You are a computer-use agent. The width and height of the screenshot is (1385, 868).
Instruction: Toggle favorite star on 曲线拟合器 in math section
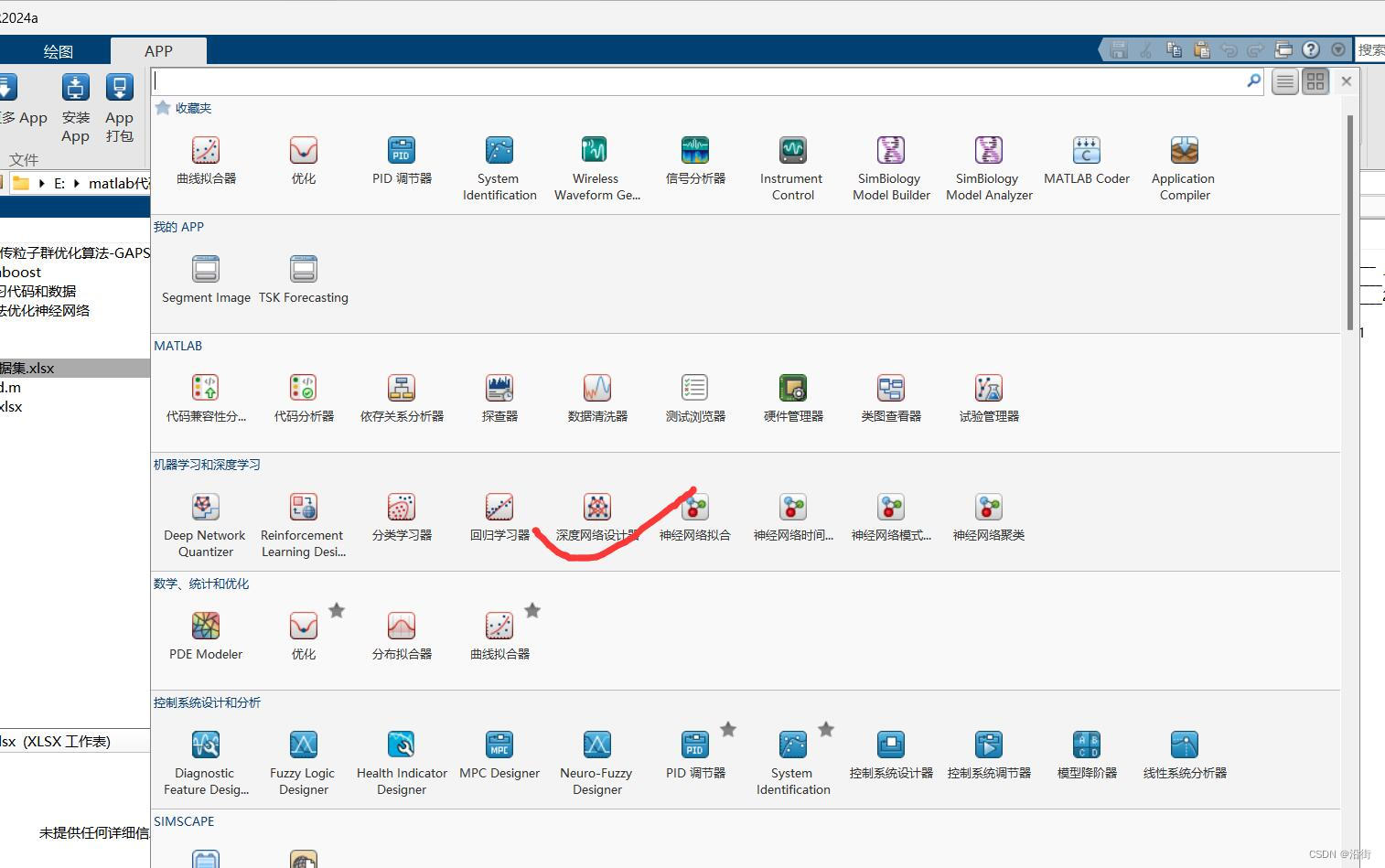click(x=532, y=610)
